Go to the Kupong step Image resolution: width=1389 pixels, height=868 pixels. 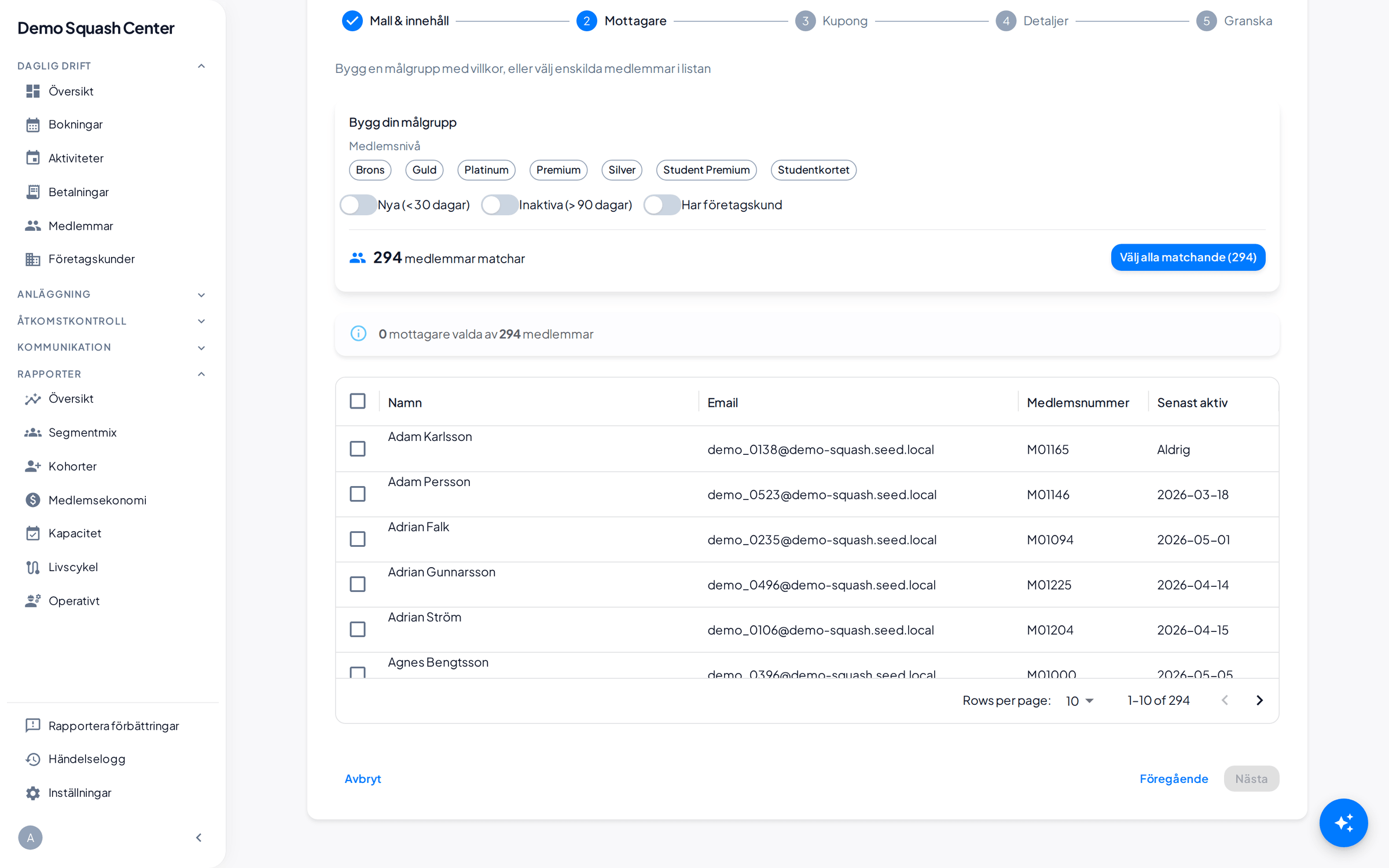(831, 21)
